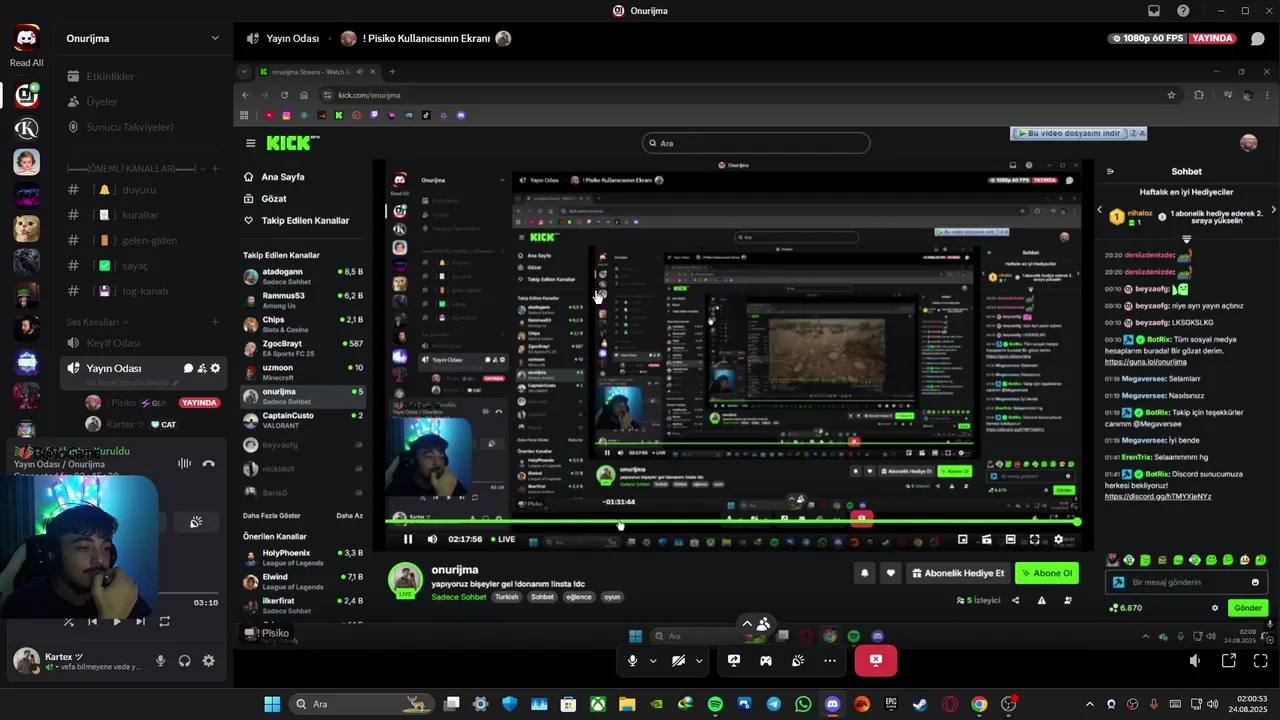Add channel plus beside ÖNEMLİ KANALLAR
Screen dimensions: 1280x720
click(215, 168)
